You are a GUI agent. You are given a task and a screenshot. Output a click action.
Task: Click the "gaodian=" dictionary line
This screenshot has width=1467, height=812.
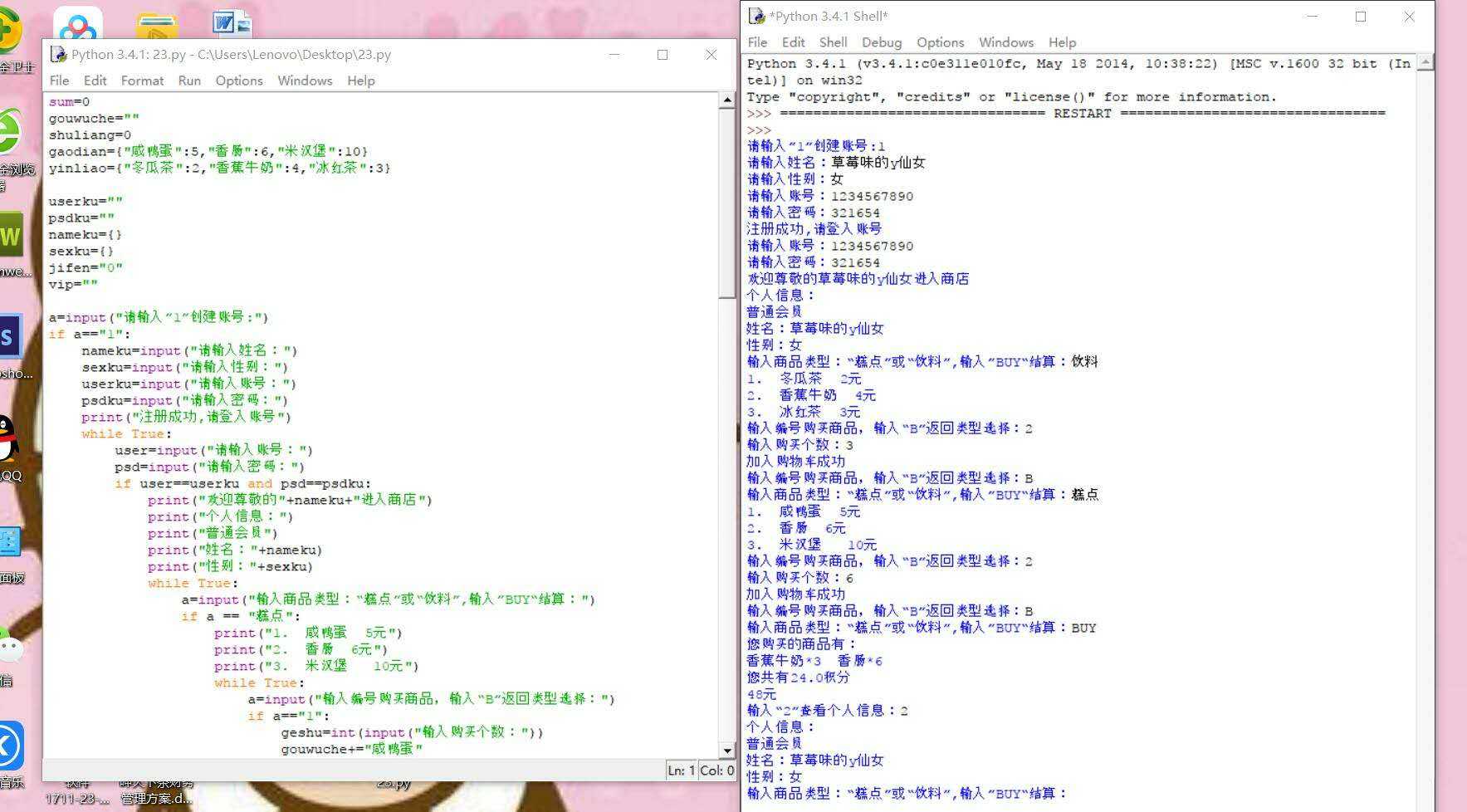point(208,151)
